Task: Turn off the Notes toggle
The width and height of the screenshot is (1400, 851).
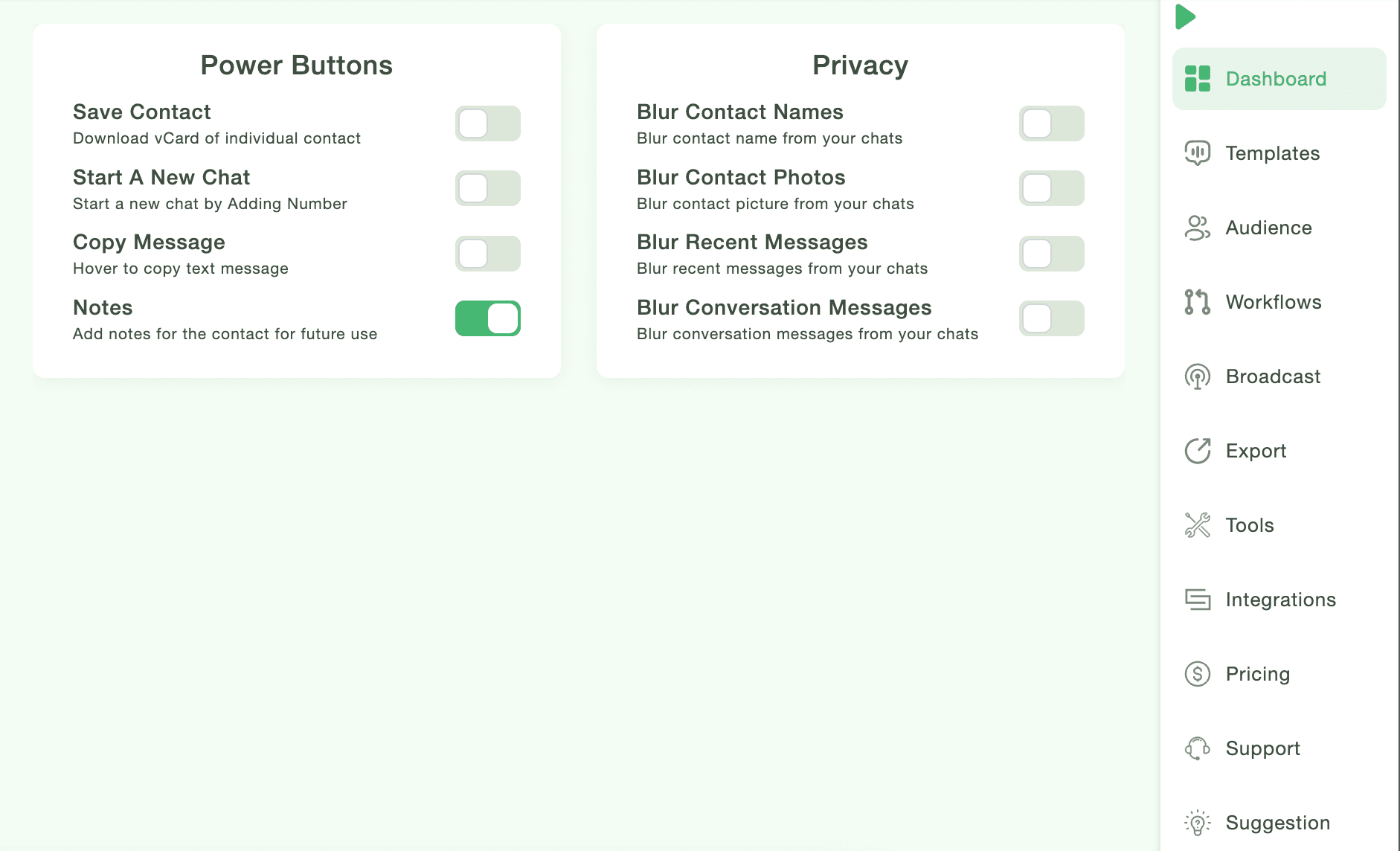Action: (488, 318)
